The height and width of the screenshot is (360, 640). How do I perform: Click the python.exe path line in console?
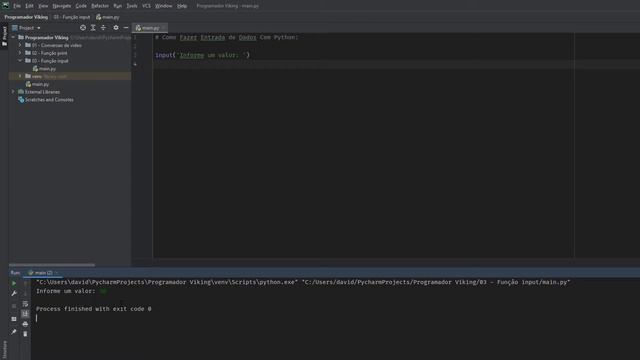(x=303, y=282)
